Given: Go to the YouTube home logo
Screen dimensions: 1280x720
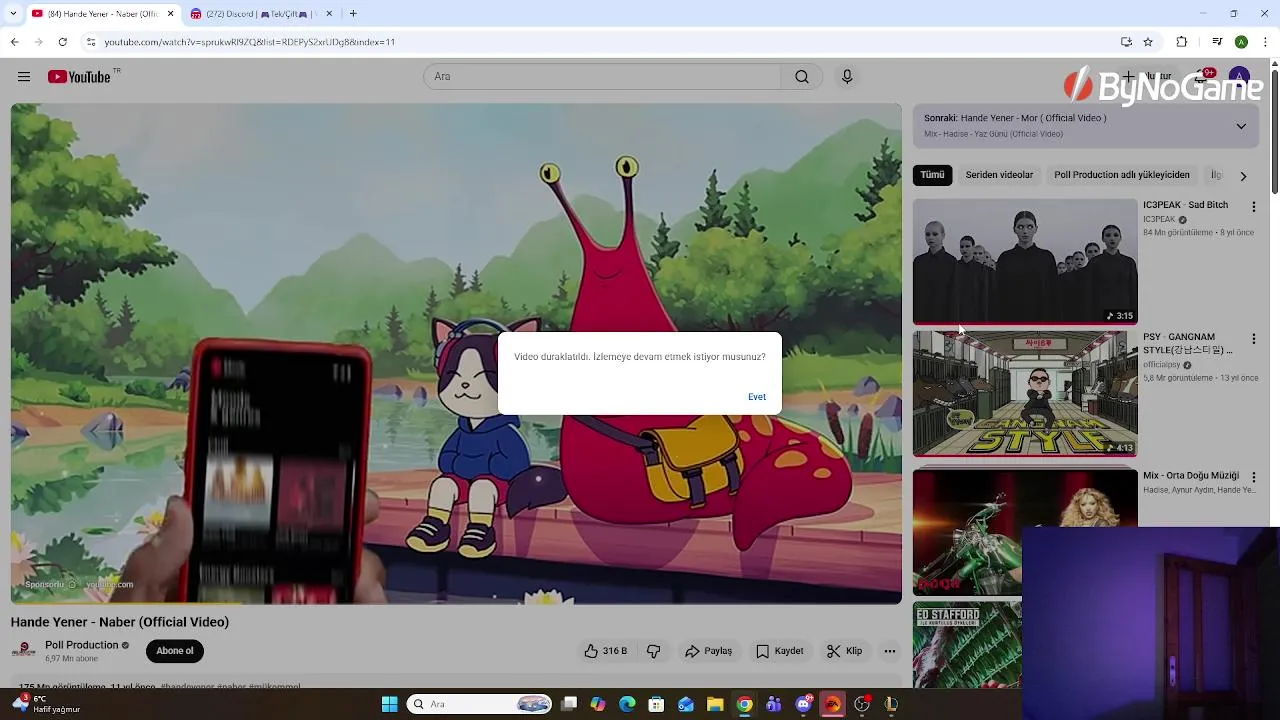Looking at the screenshot, I should click(x=79, y=77).
